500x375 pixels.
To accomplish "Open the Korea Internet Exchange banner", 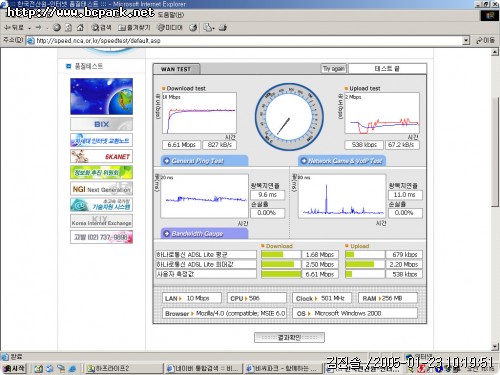I will (101, 221).
